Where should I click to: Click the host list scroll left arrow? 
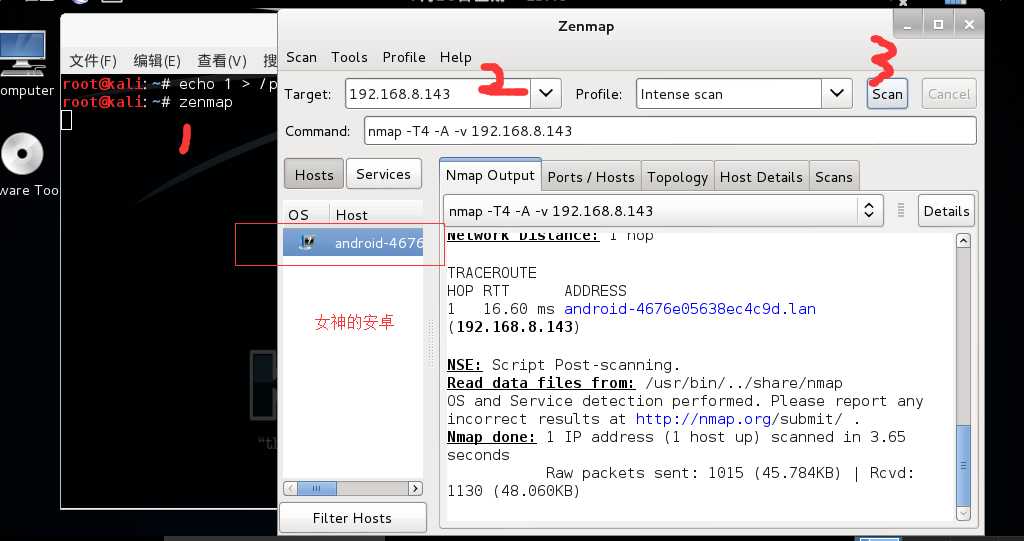tap(290, 488)
